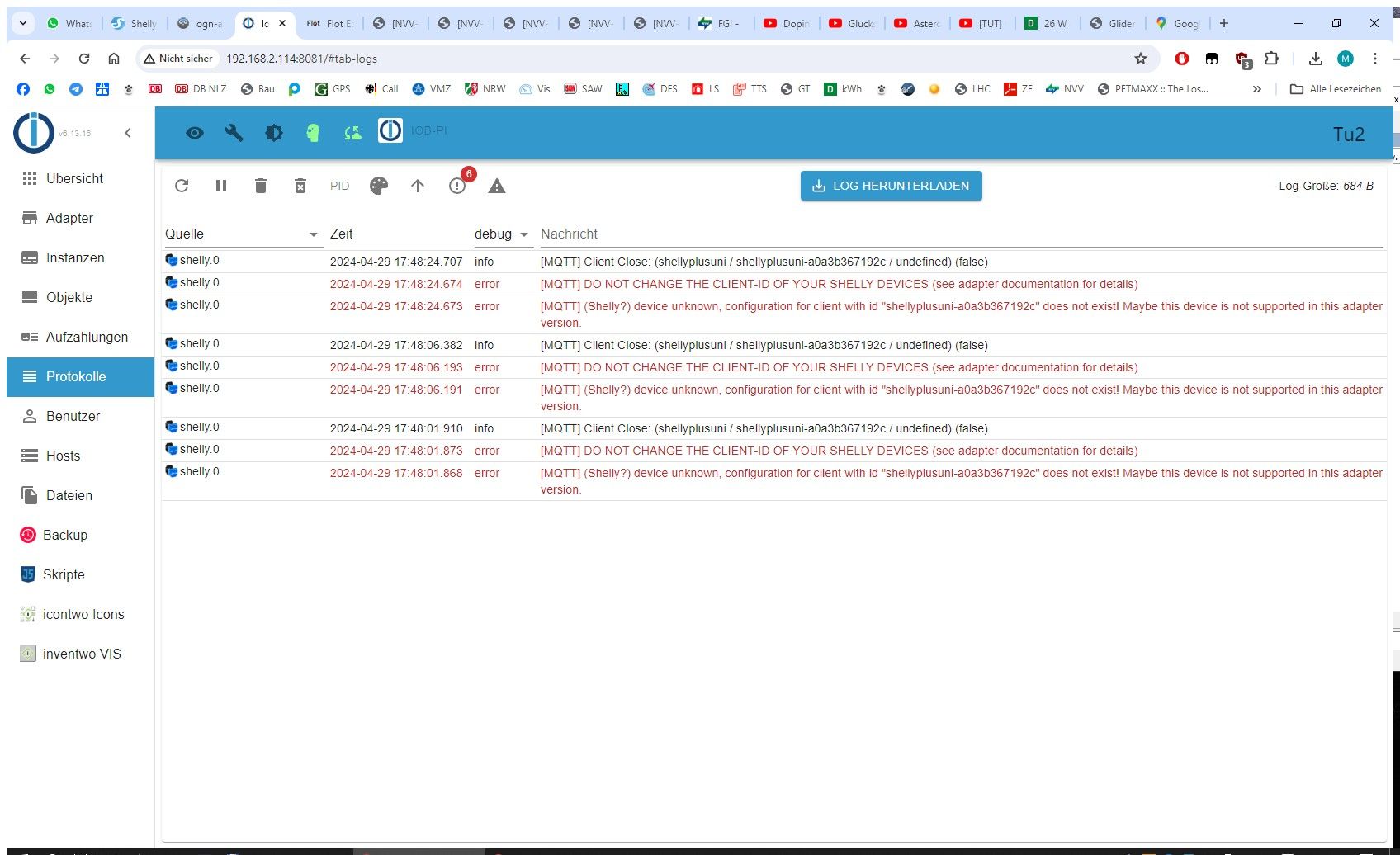The height and width of the screenshot is (855, 1400).
Task: Open the Facebook bookmark icon
Action: click(23, 89)
